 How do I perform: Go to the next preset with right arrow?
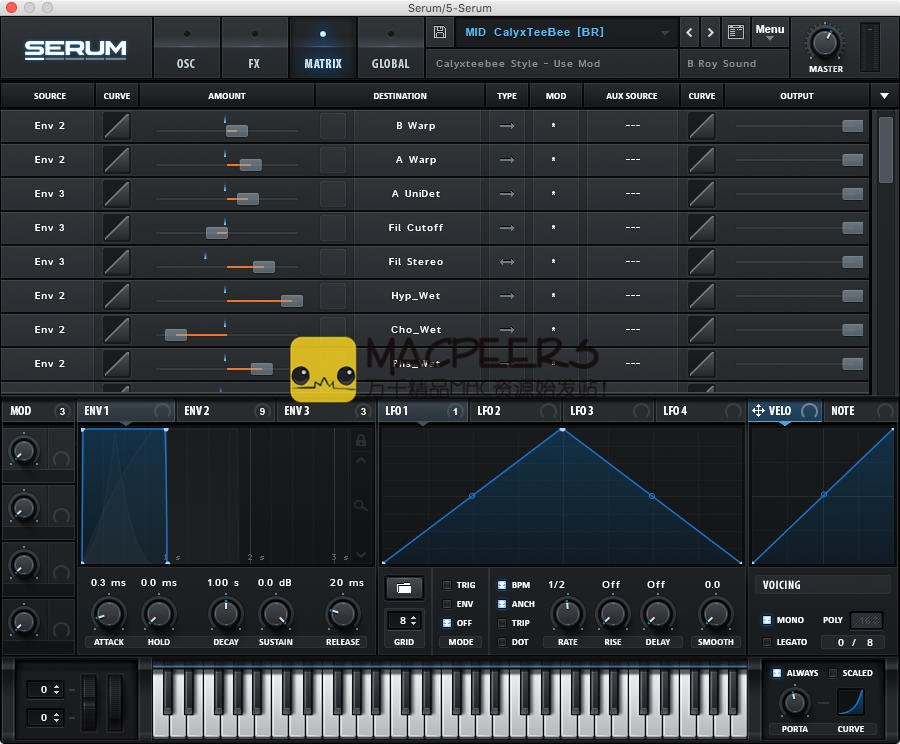pyautogui.click(x=711, y=32)
